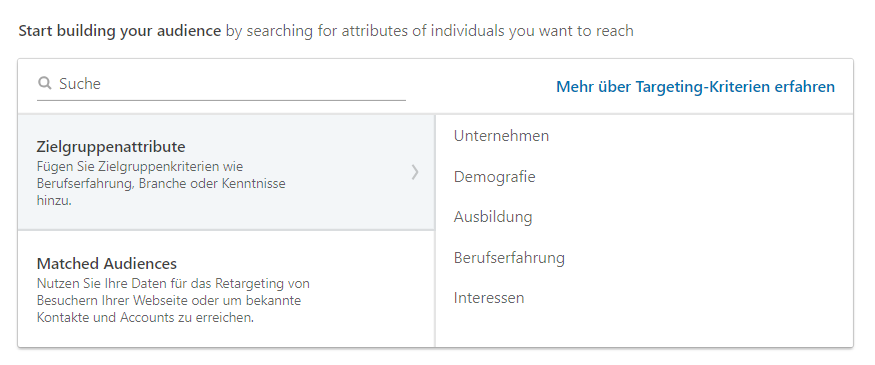Screen dimensions: 875x365
Task: Open the Demografie category
Action: [x=494, y=176]
